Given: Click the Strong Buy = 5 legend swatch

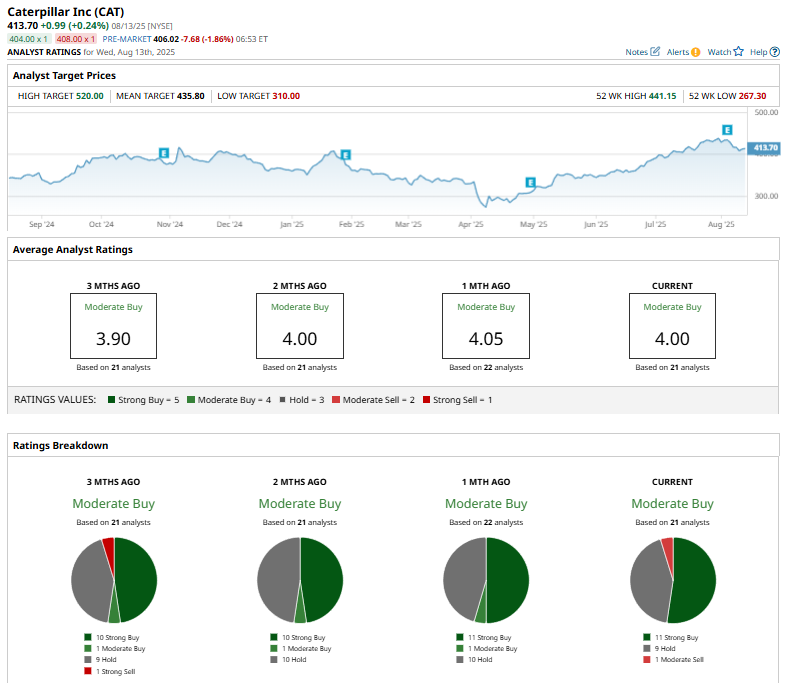Looking at the screenshot, I should coord(112,399).
